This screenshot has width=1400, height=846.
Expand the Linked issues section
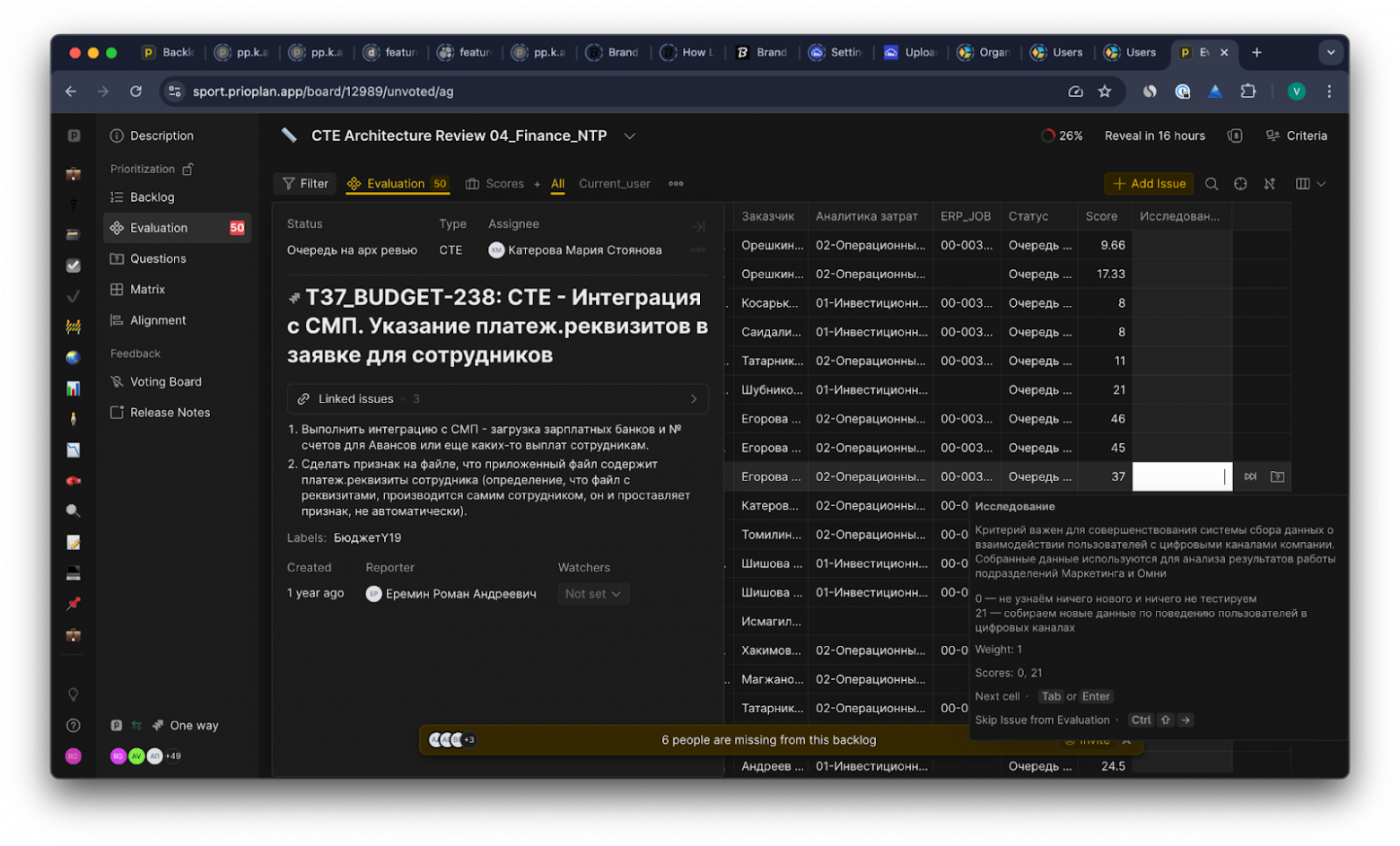[498, 398]
